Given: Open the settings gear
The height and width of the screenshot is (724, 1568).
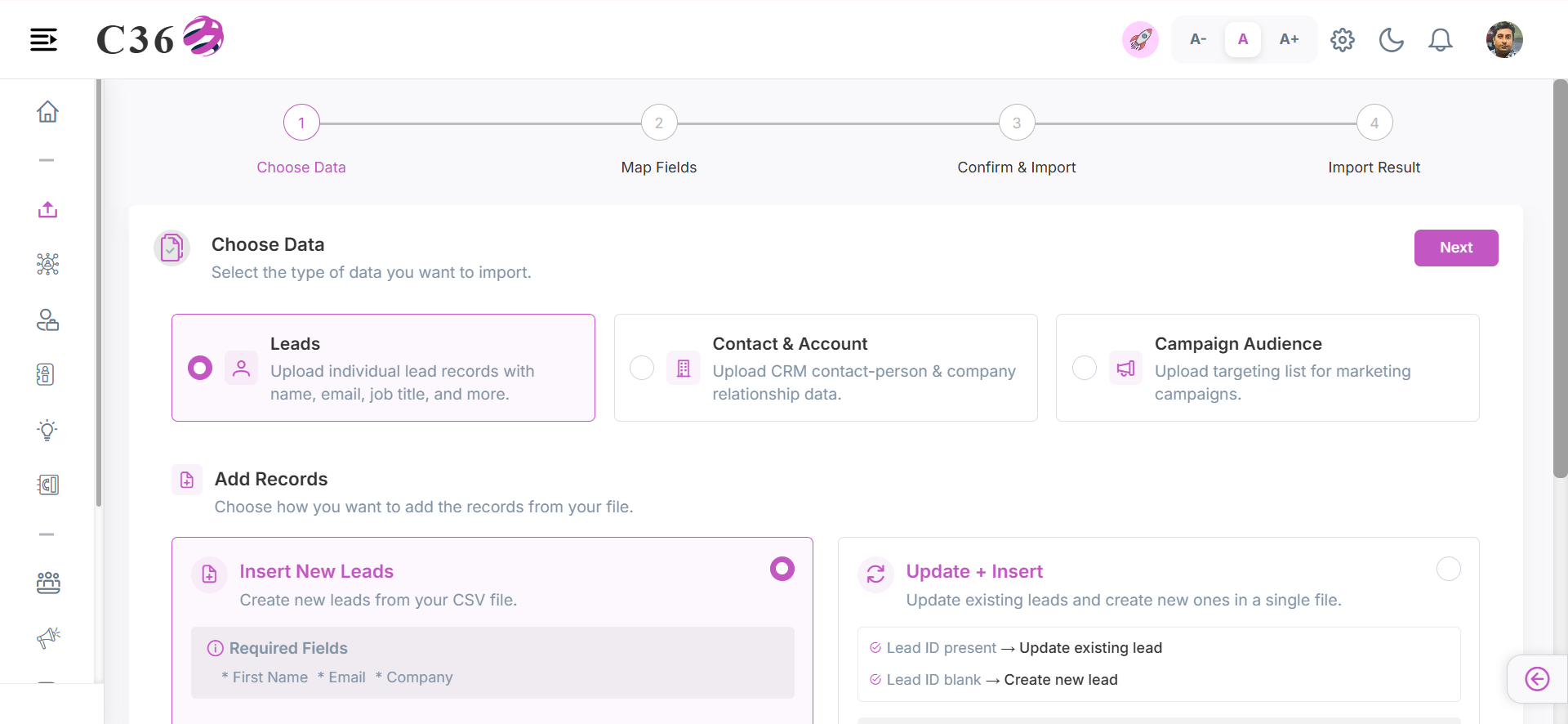Looking at the screenshot, I should [1343, 39].
